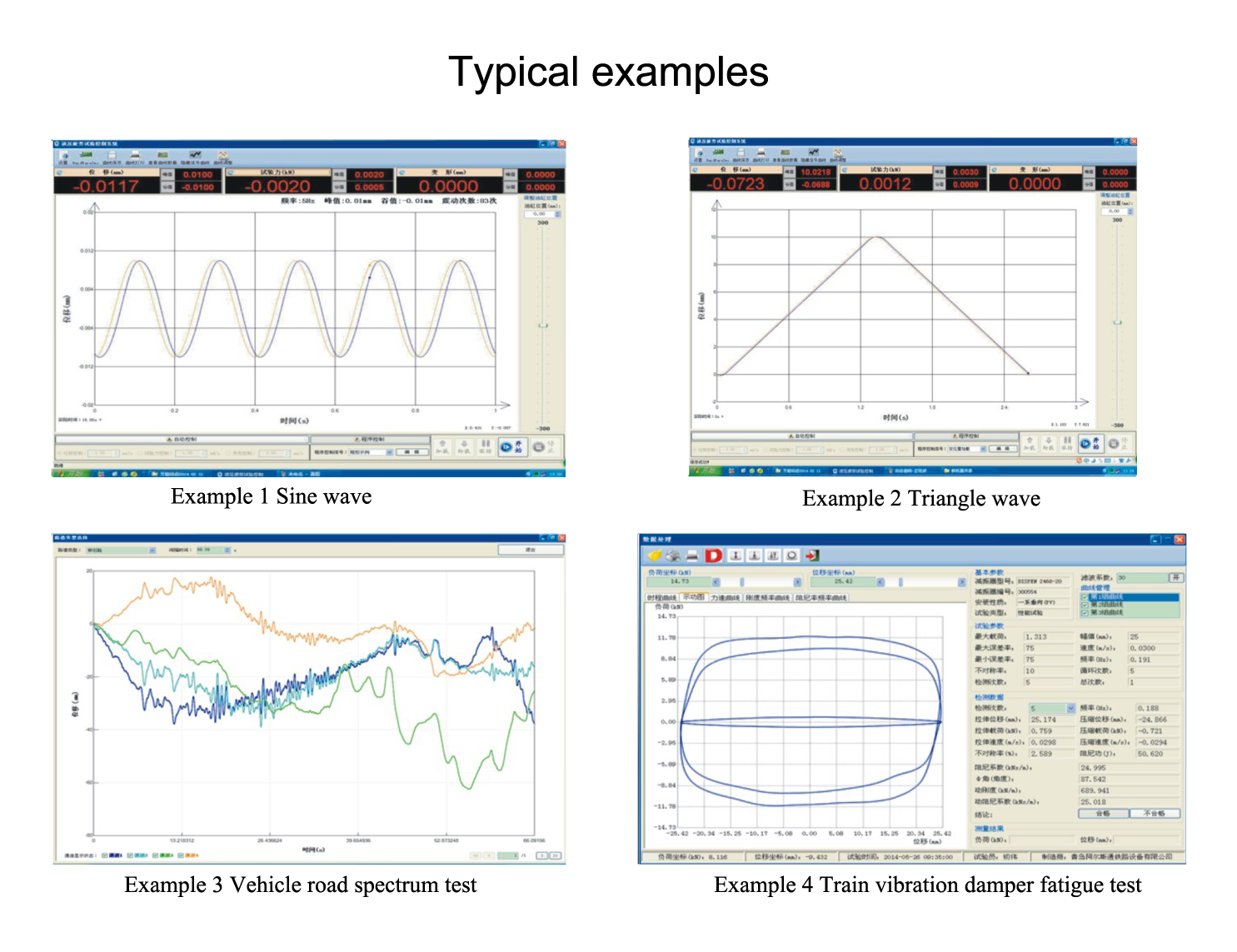The height and width of the screenshot is (952, 1237).
Task: Uncheck the orange channel 4 display checkbox
Action: [x=180, y=855]
